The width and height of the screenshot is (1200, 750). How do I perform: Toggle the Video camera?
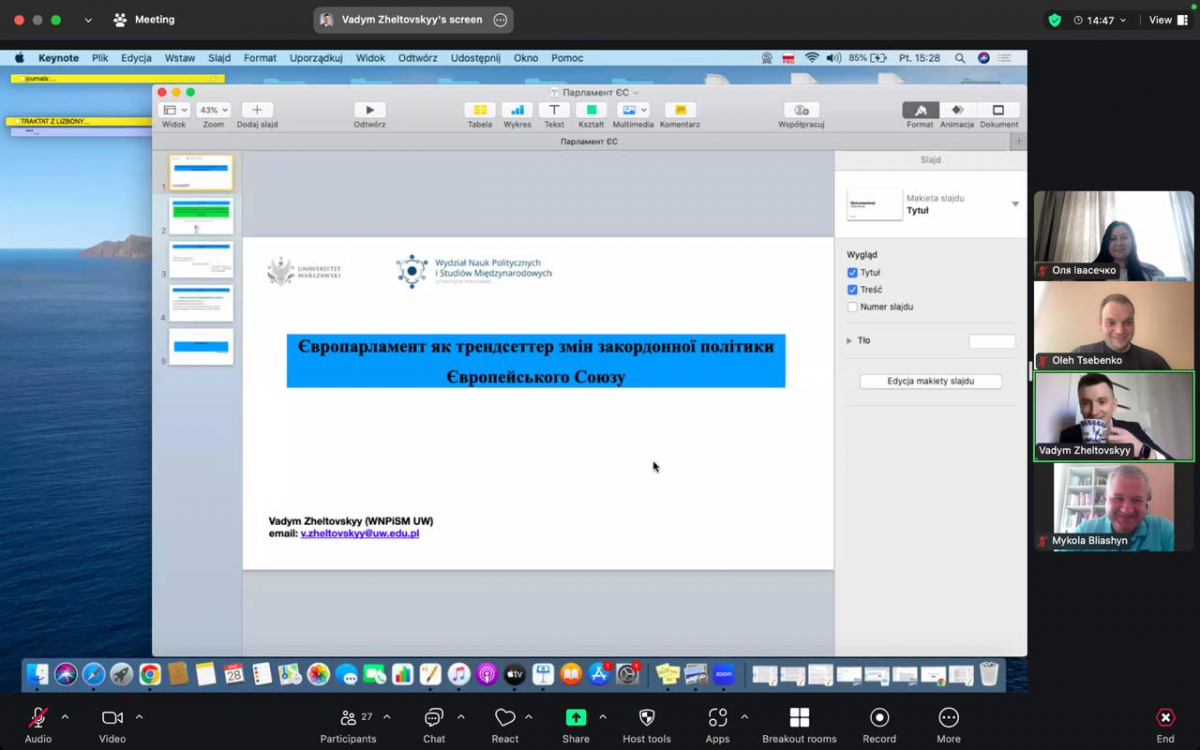pos(112,718)
